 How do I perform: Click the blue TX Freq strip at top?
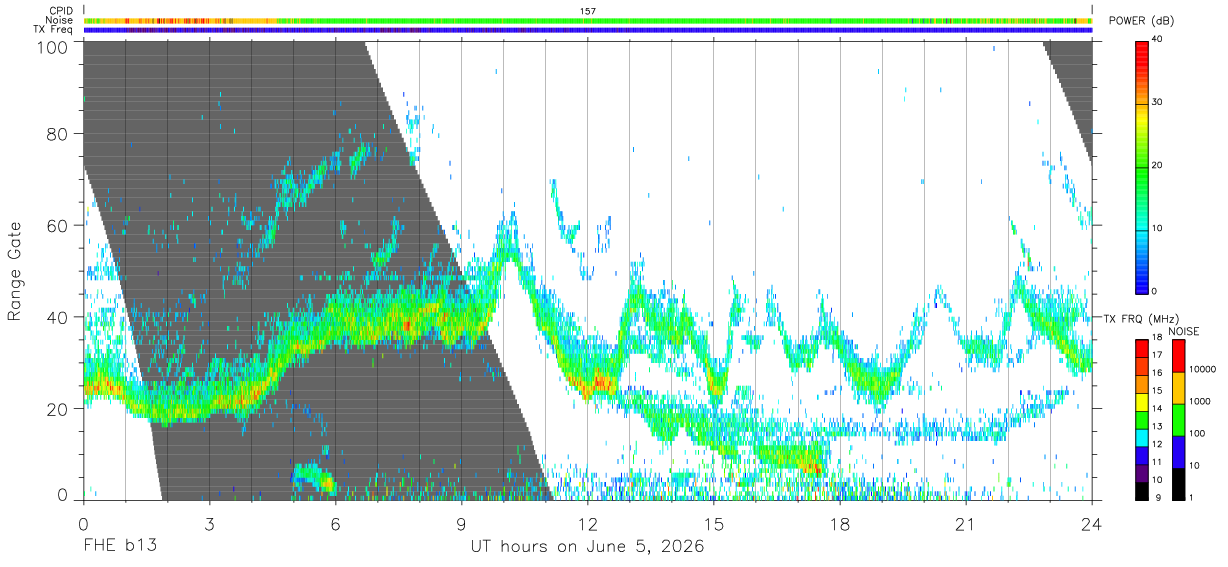[587, 30]
